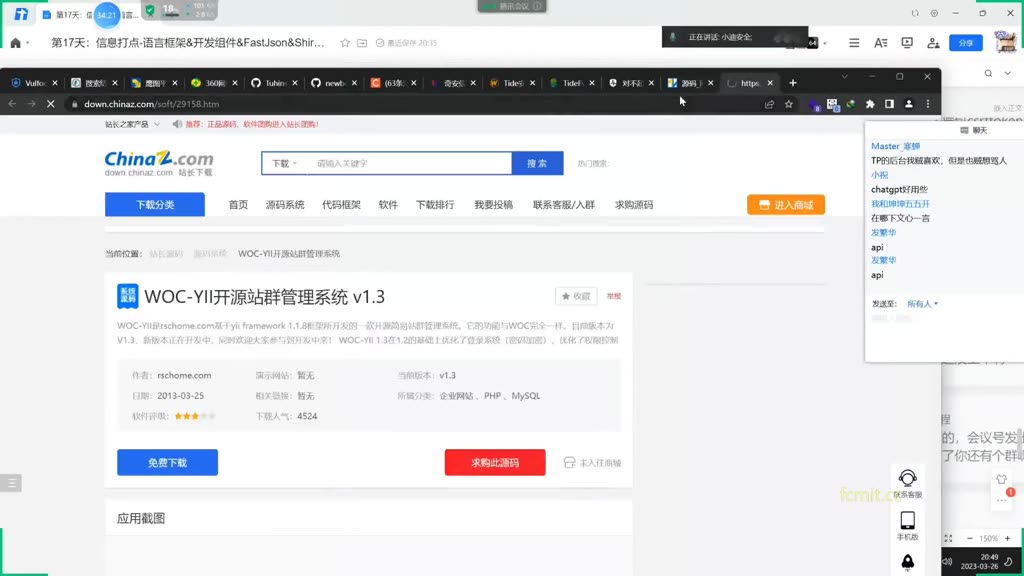
Task: Expand the tab search chevron in browser
Action: click(844, 76)
